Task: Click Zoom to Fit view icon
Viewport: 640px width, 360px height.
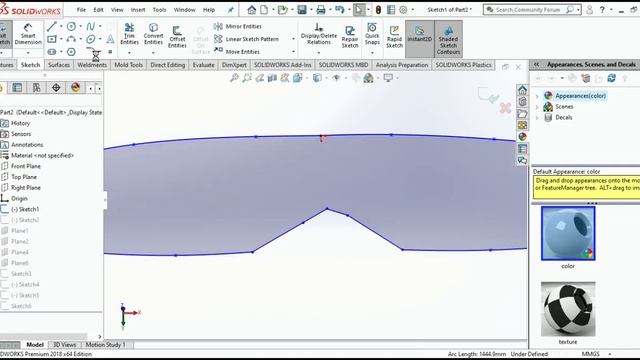Action: point(234,78)
